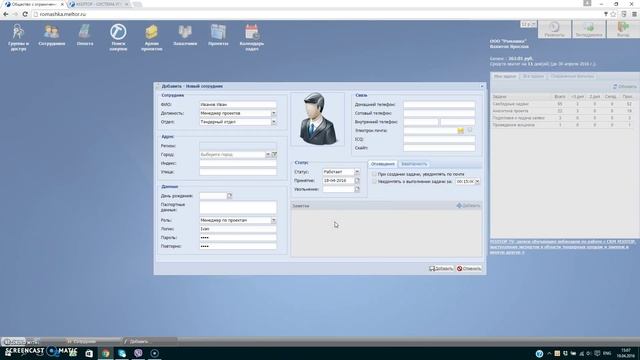The width and height of the screenshot is (640, 360).
Task: Open the RESTOP TV link below tasks panel
Action: pos(563,247)
